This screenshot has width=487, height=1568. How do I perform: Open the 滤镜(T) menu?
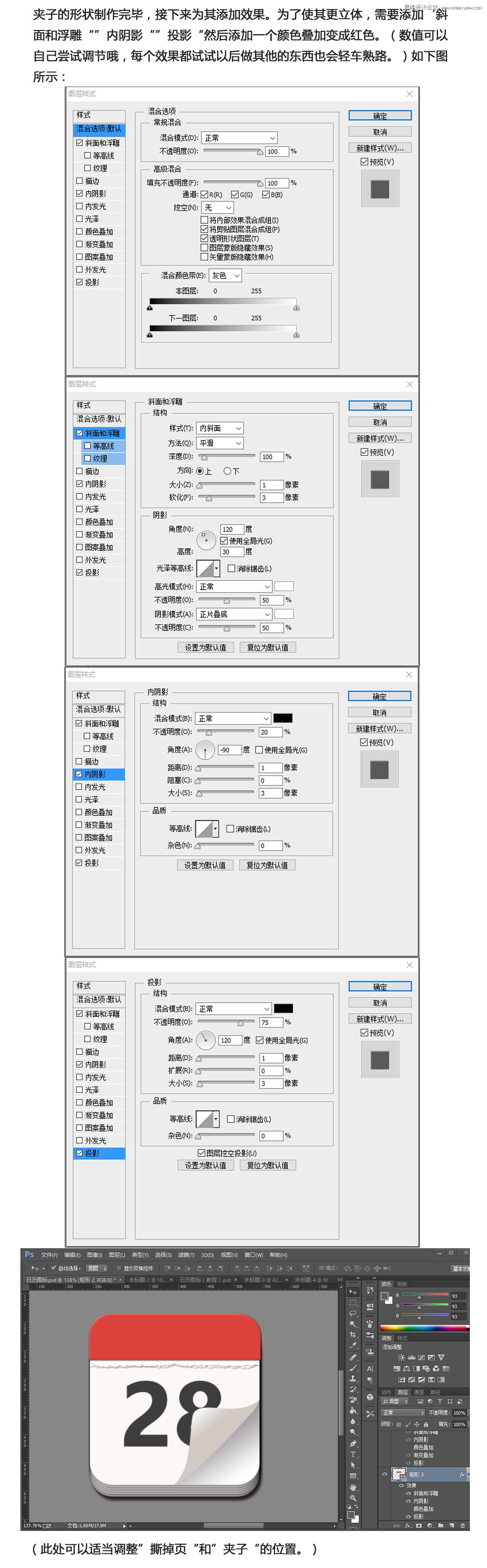pyautogui.click(x=186, y=1254)
